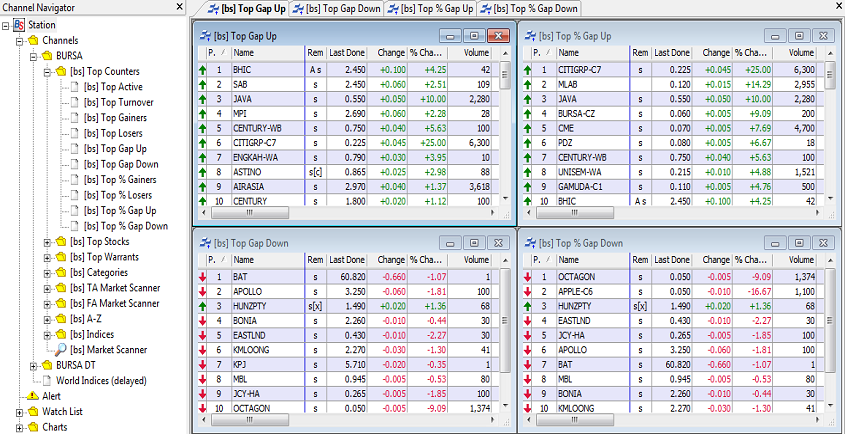Expand the [bs] A-Z folder
Viewport: 845px width, 434px height.
tap(47, 319)
